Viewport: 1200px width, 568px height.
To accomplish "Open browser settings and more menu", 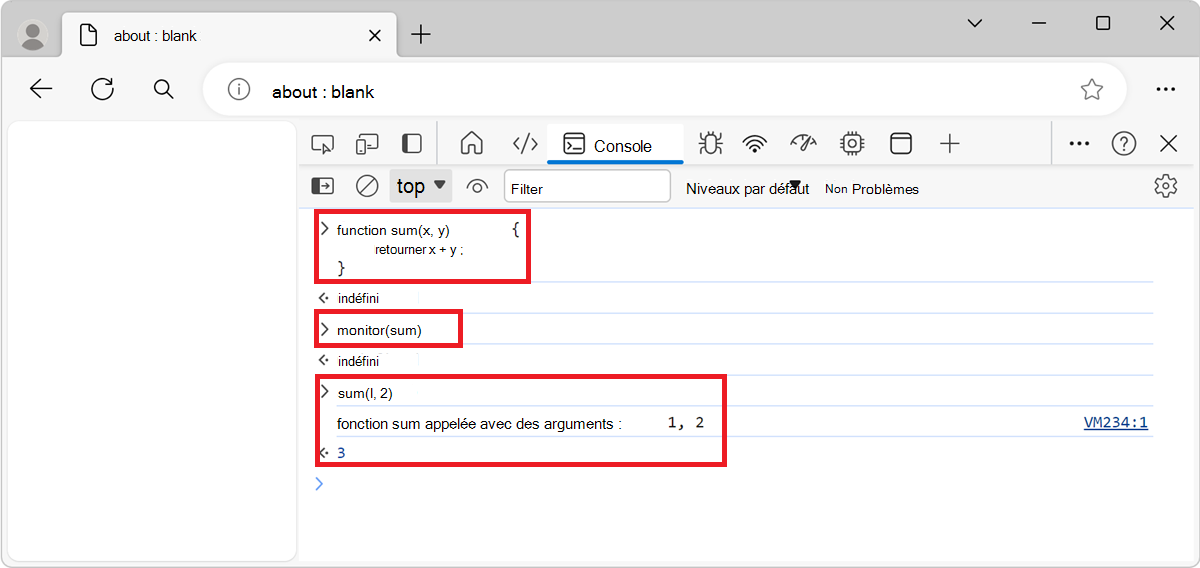I will pos(1165,89).
